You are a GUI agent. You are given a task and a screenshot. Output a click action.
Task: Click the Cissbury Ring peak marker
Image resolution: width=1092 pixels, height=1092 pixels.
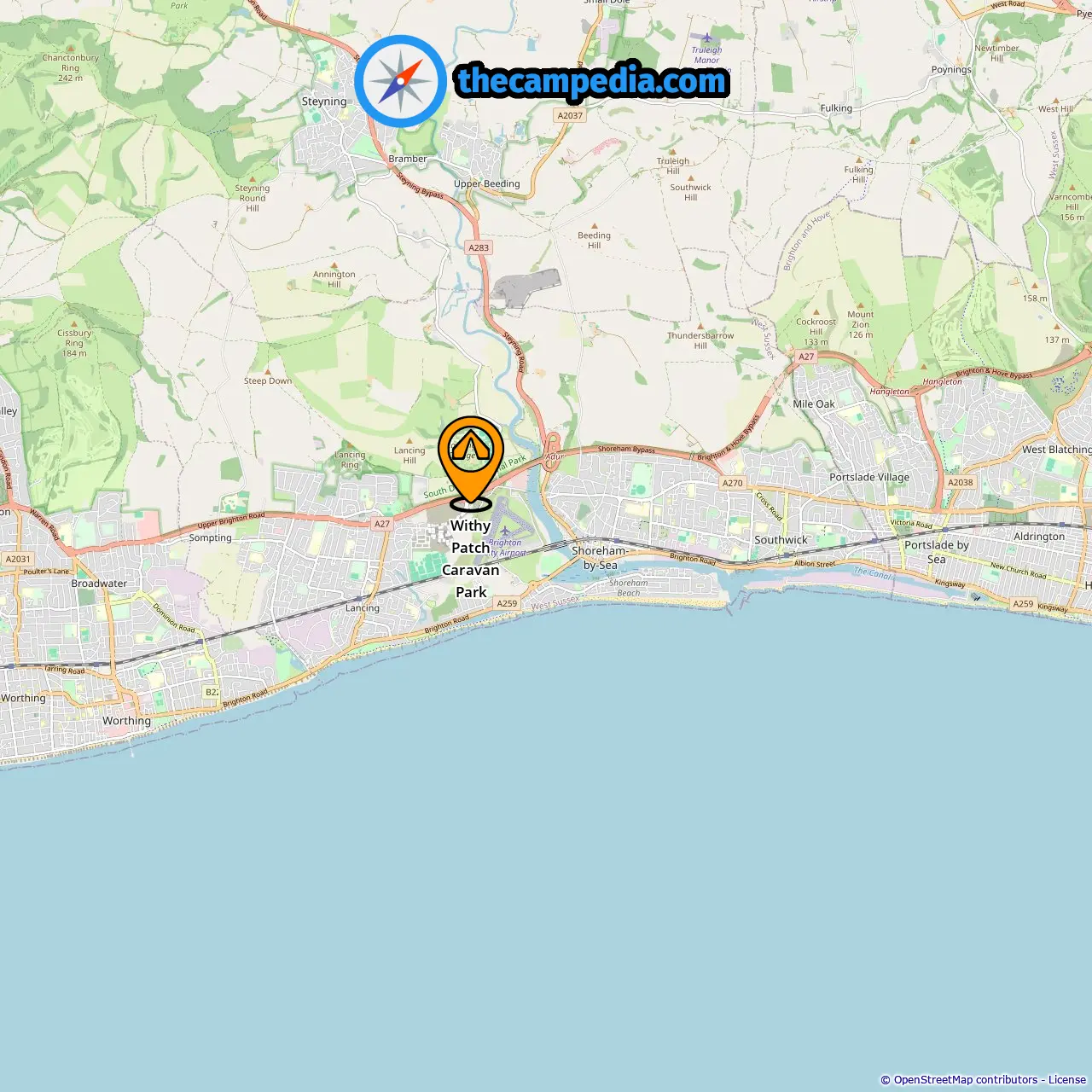74,323
